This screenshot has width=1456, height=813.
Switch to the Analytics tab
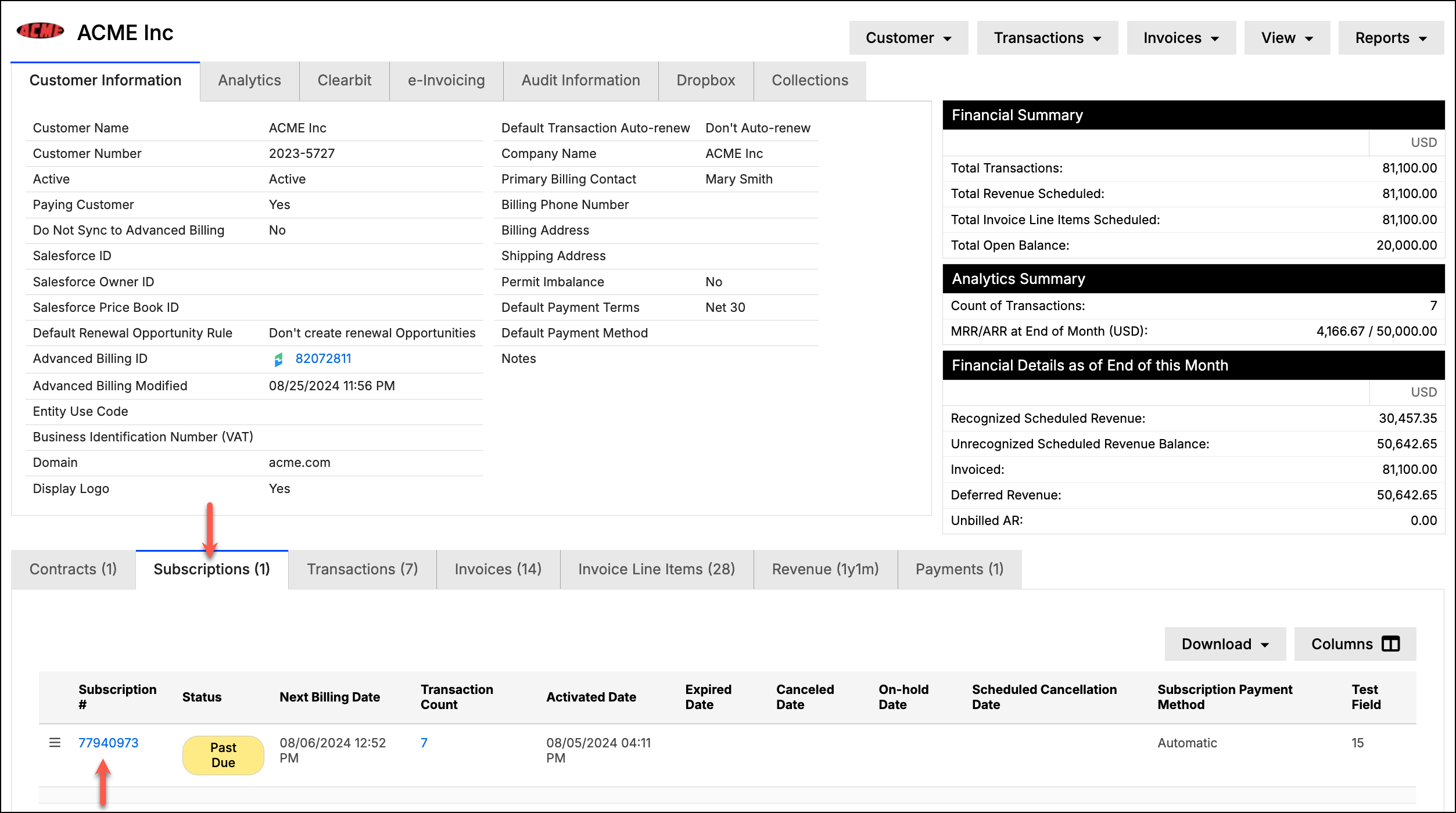click(249, 81)
